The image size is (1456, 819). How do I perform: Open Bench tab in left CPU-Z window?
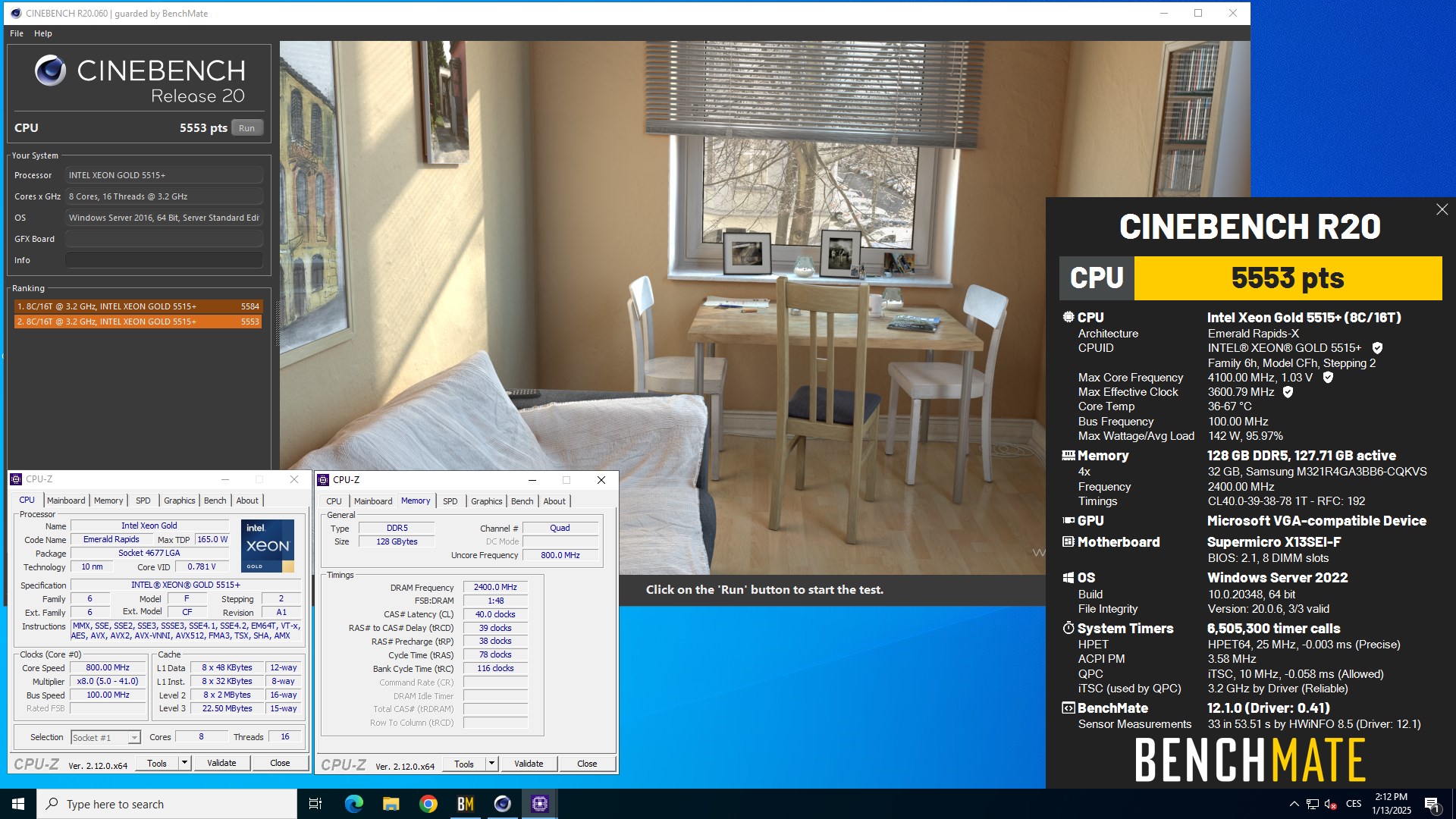tap(215, 500)
